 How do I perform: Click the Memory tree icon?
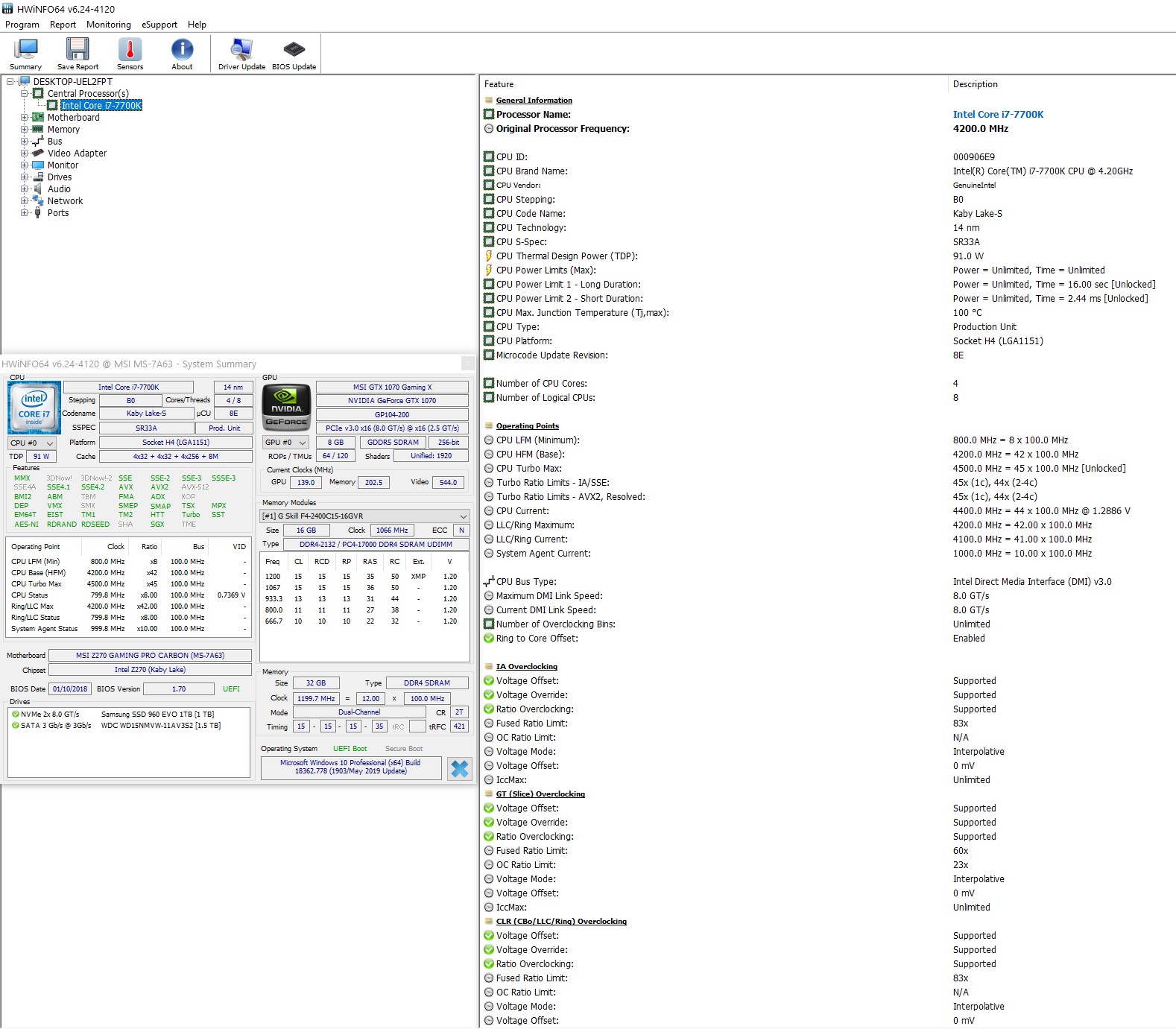click(38, 130)
